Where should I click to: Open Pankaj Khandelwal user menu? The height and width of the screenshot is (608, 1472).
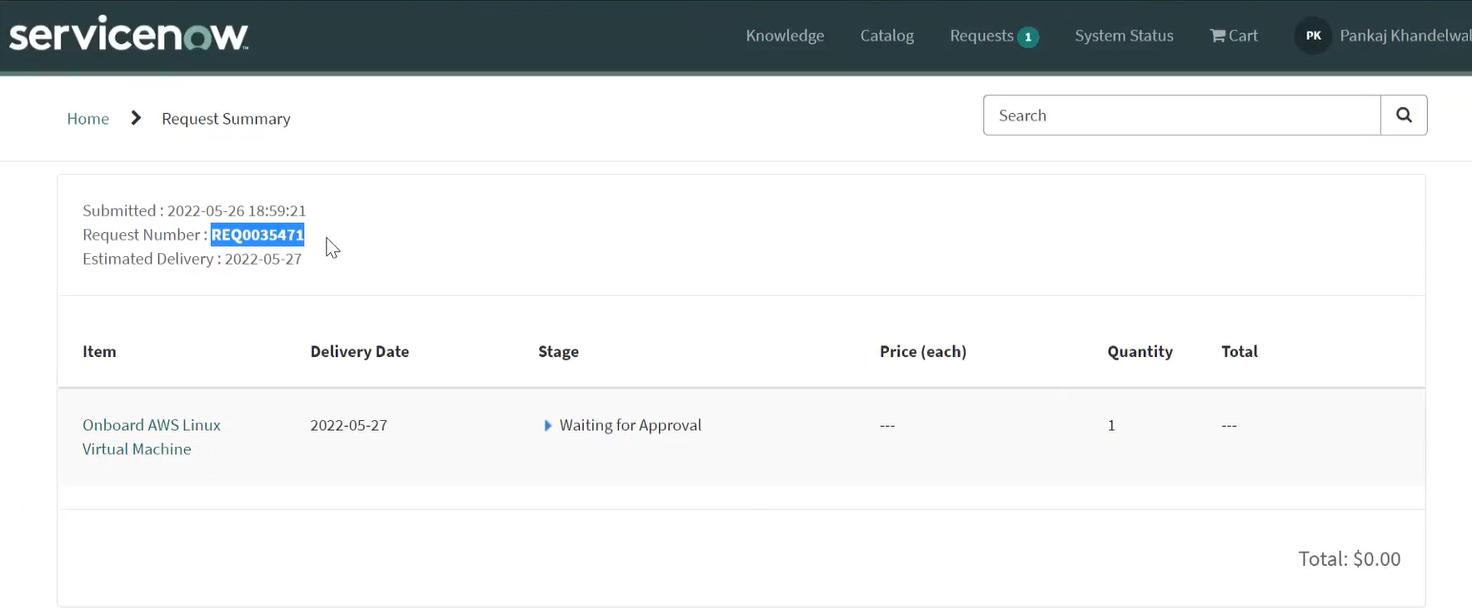[x=1405, y=36]
